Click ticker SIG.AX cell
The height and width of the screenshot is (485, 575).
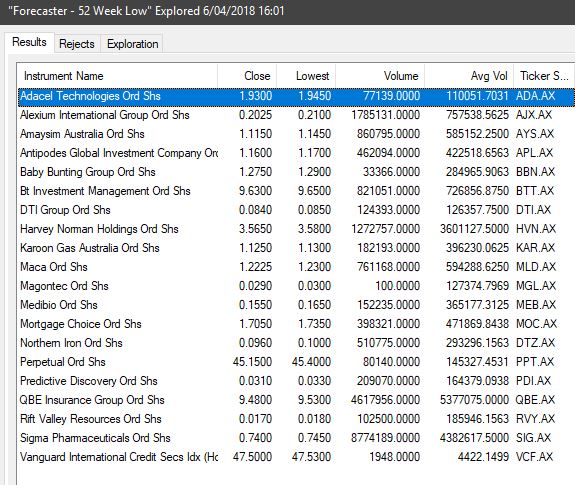point(534,438)
